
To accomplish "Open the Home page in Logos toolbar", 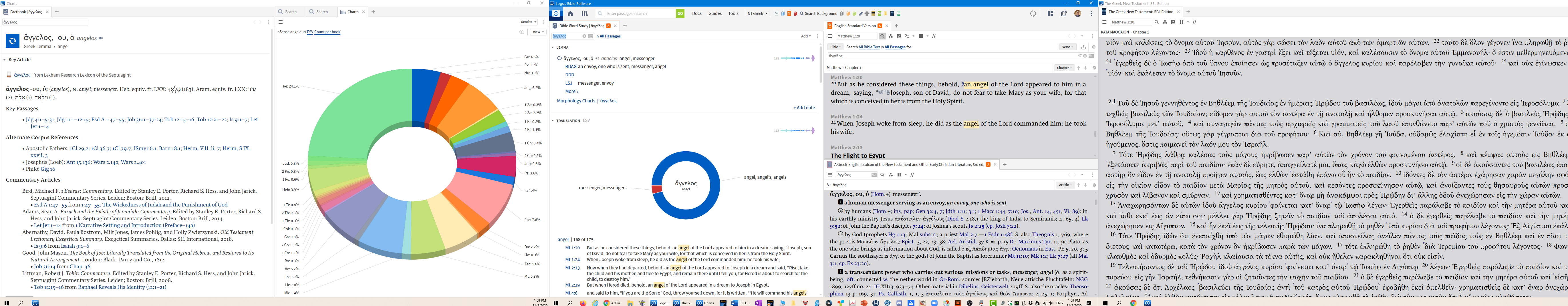I will 570,13.
